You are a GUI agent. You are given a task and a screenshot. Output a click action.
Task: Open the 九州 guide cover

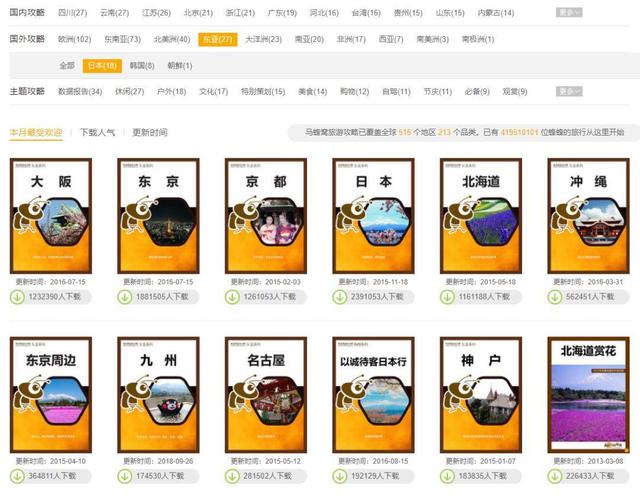tap(158, 395)
